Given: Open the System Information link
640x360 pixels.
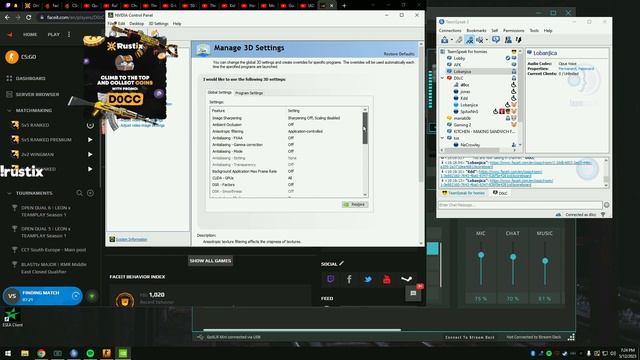Looking at the screenshot, I should coord(131,239).
